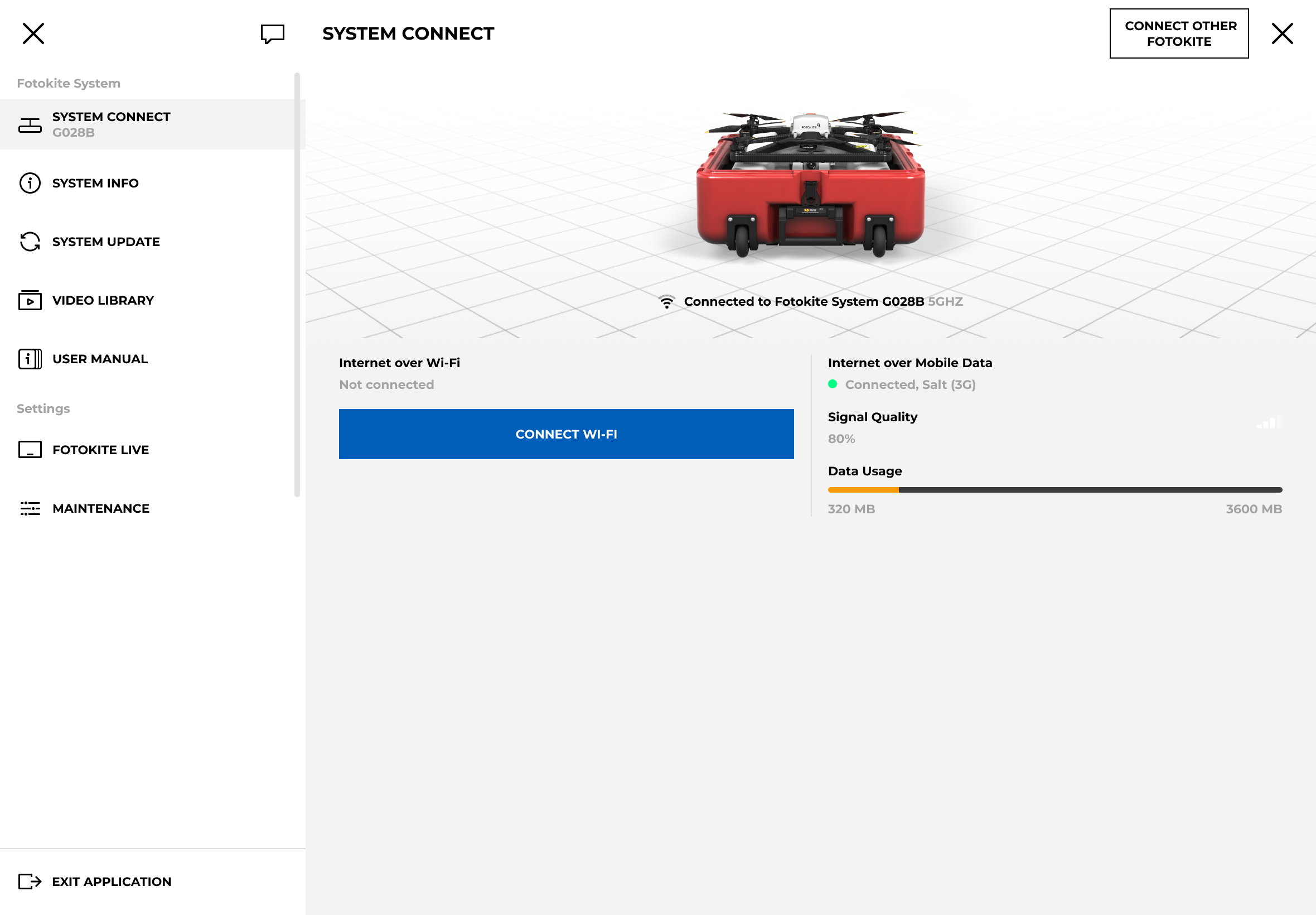Click 'Internet over Mobile Data' heading
The width and height of the screenshot is (1316, 915).
(x=910, y=363)
